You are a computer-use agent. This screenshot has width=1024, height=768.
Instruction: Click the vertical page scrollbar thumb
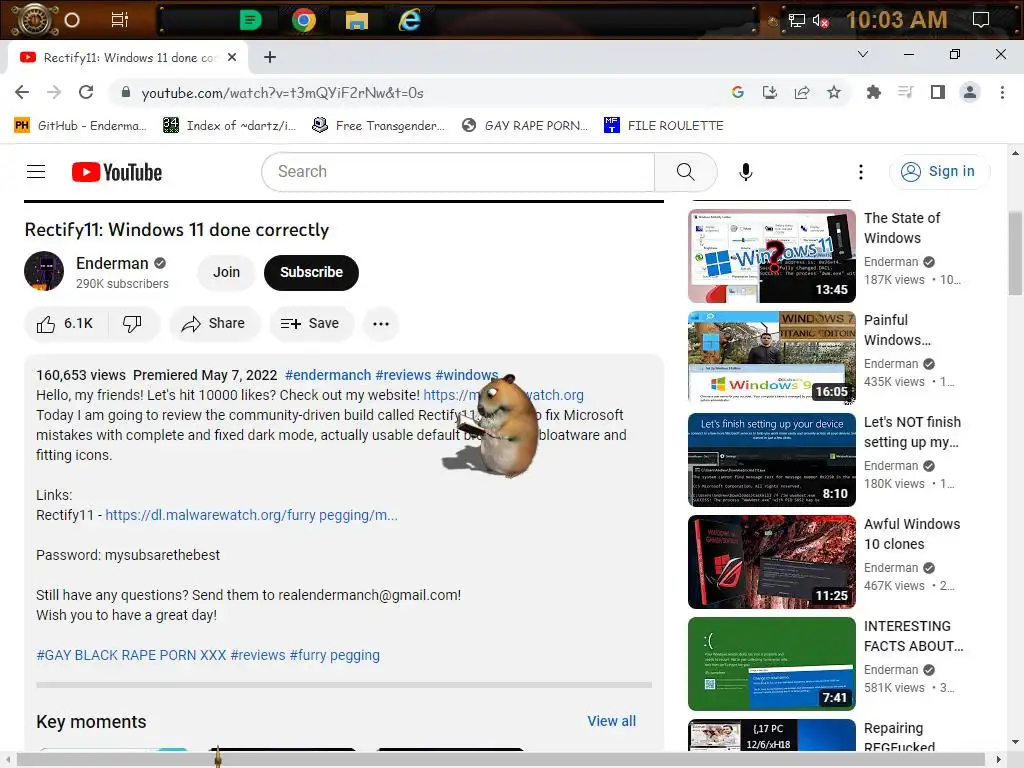(x=1015, y=253)
